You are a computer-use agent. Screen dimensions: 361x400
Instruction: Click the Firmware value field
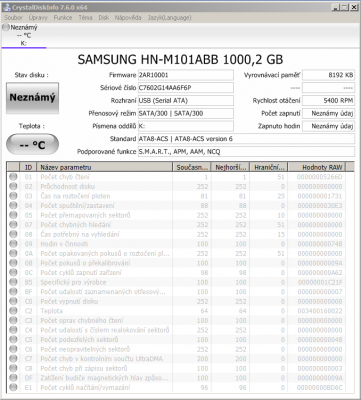186,75
